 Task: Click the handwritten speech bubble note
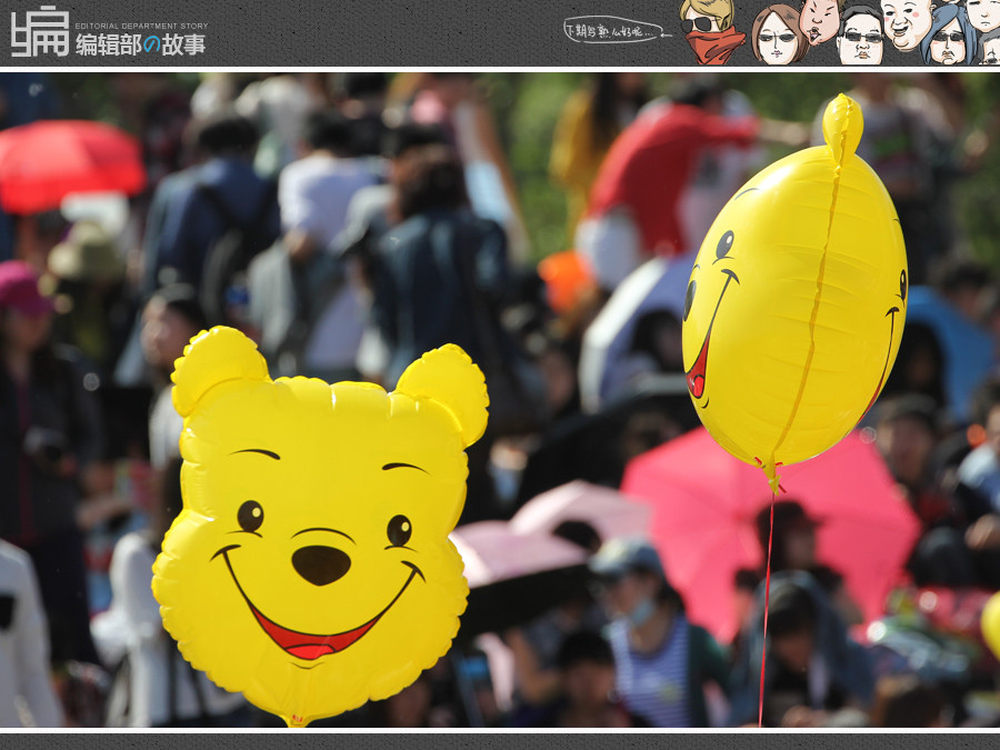pyautogui.click(x=617, y=31)
